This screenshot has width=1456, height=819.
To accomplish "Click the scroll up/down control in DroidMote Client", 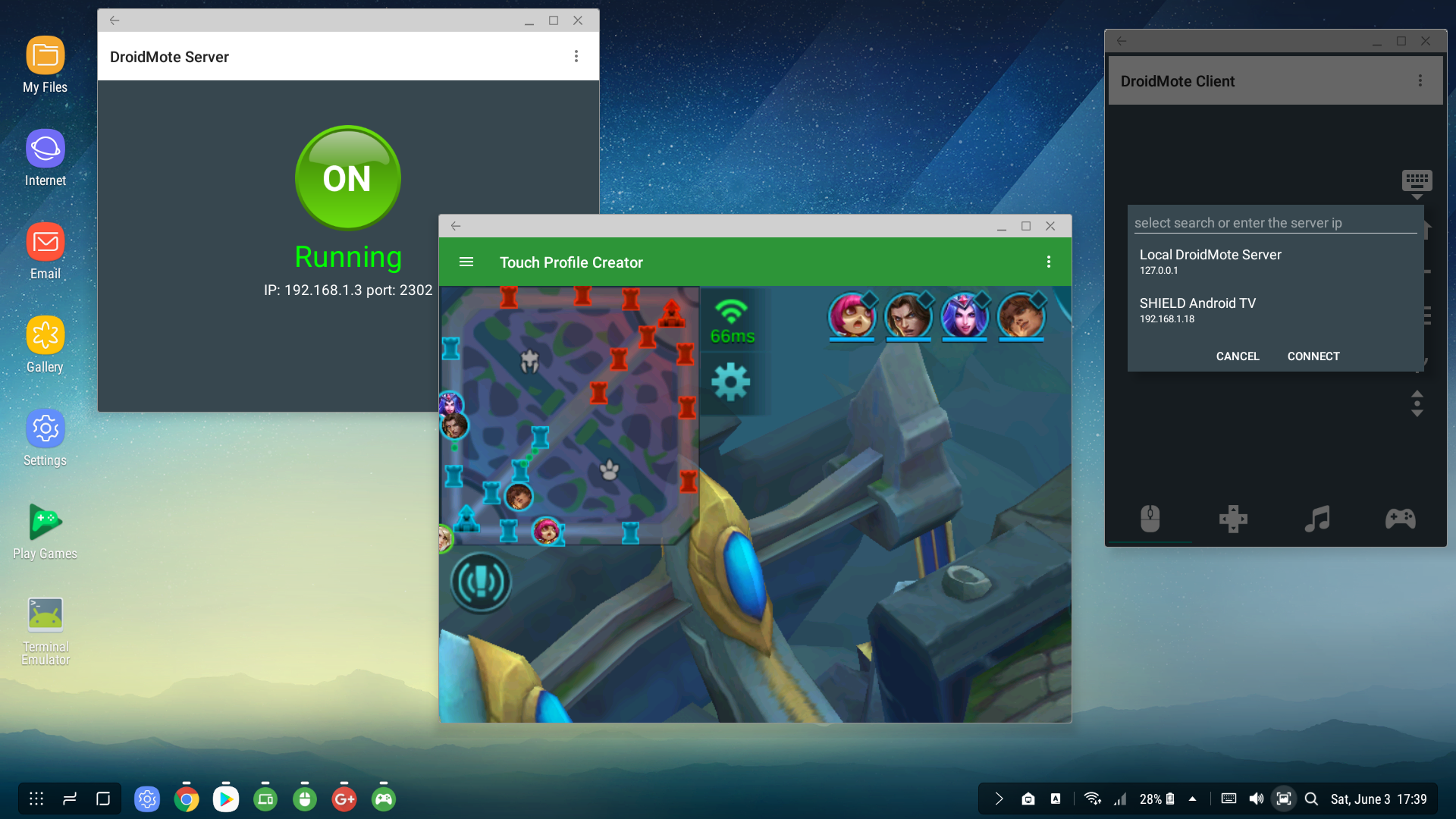I will [x=1417, y=403].
